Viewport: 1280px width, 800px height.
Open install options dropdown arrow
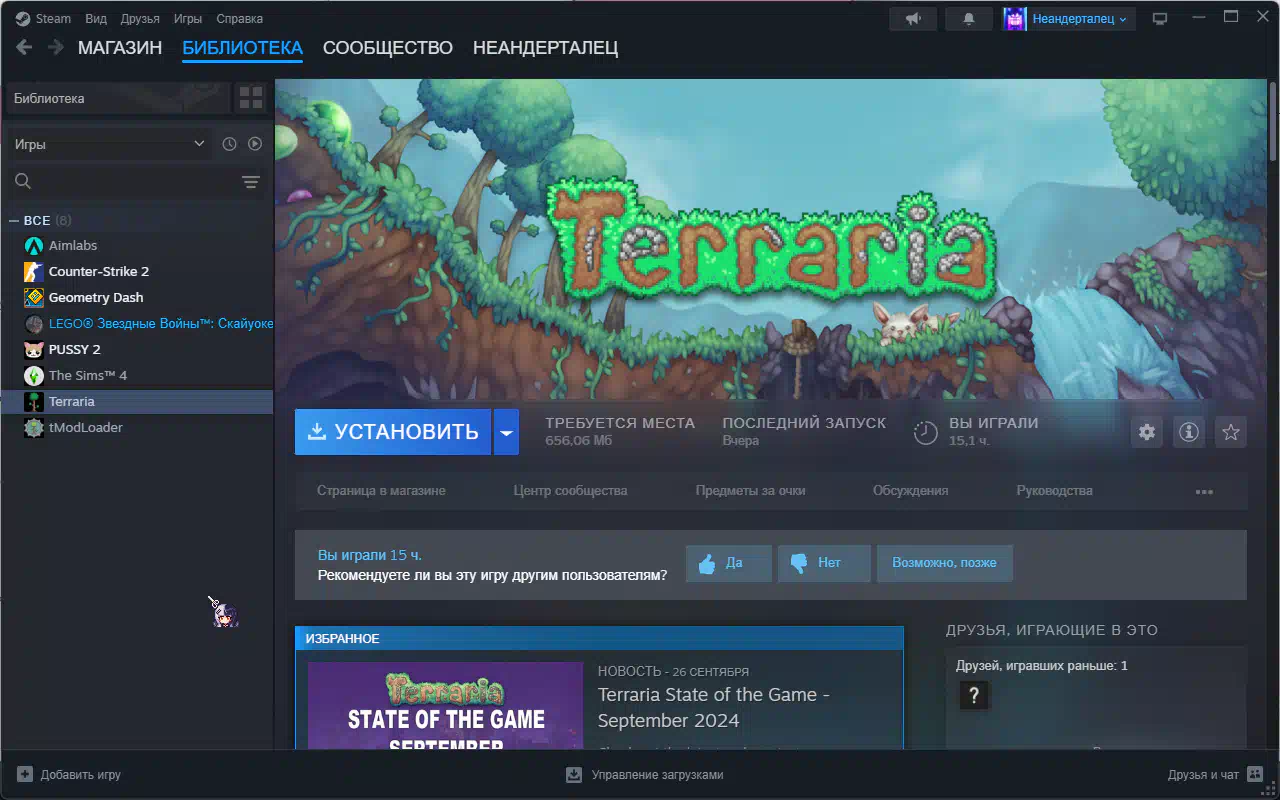pyautogui.click(x=506, y=432)
